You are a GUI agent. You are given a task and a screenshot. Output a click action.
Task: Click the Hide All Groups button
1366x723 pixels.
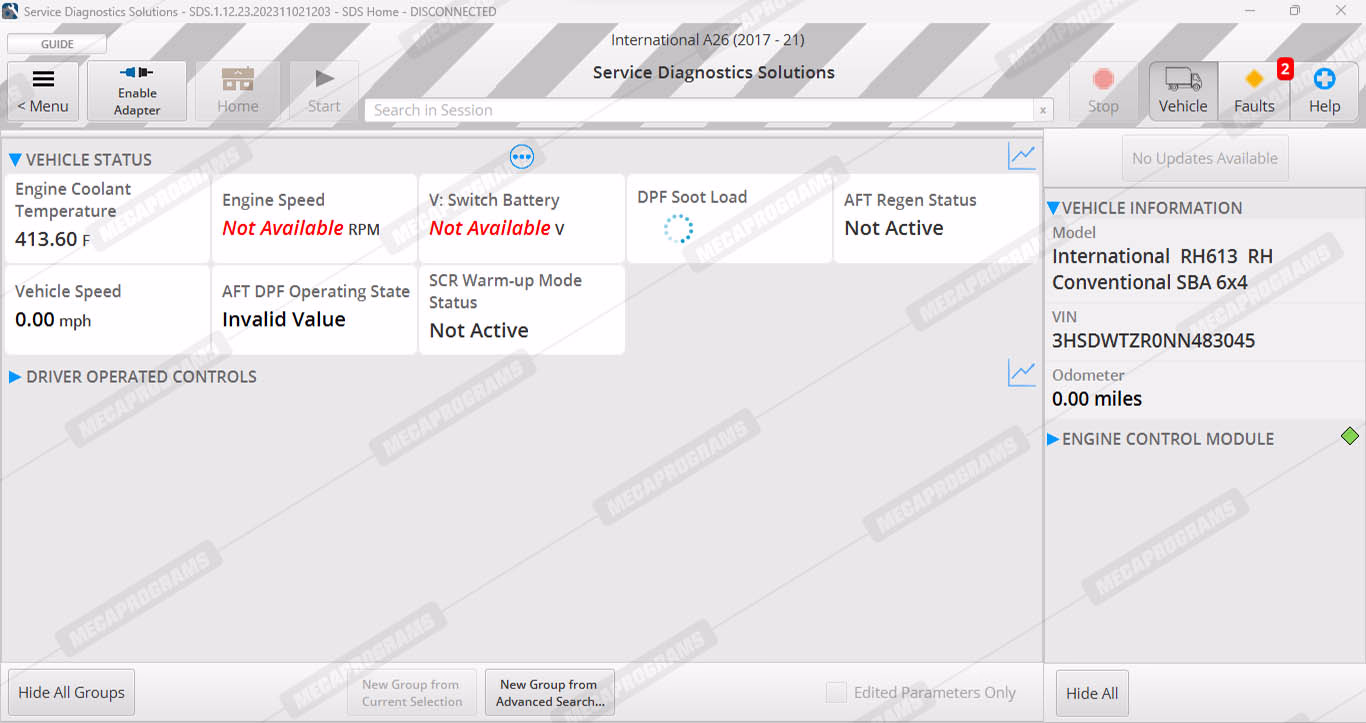pyautogui.click(x=72, y=692)
